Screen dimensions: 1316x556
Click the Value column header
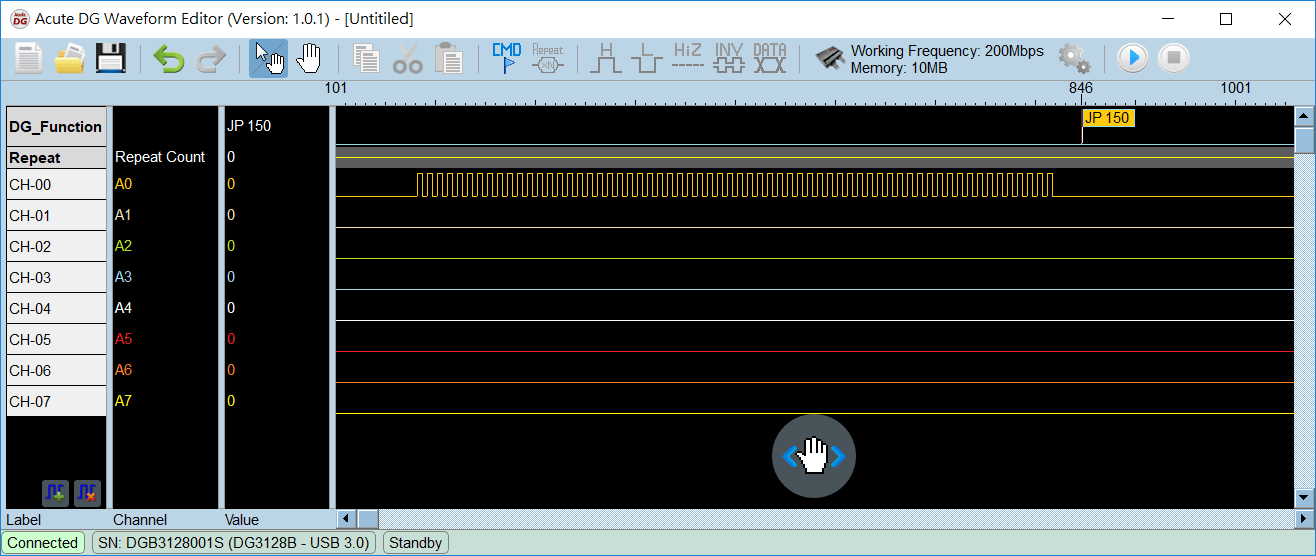pyautogui.click(x=242, y=520)
